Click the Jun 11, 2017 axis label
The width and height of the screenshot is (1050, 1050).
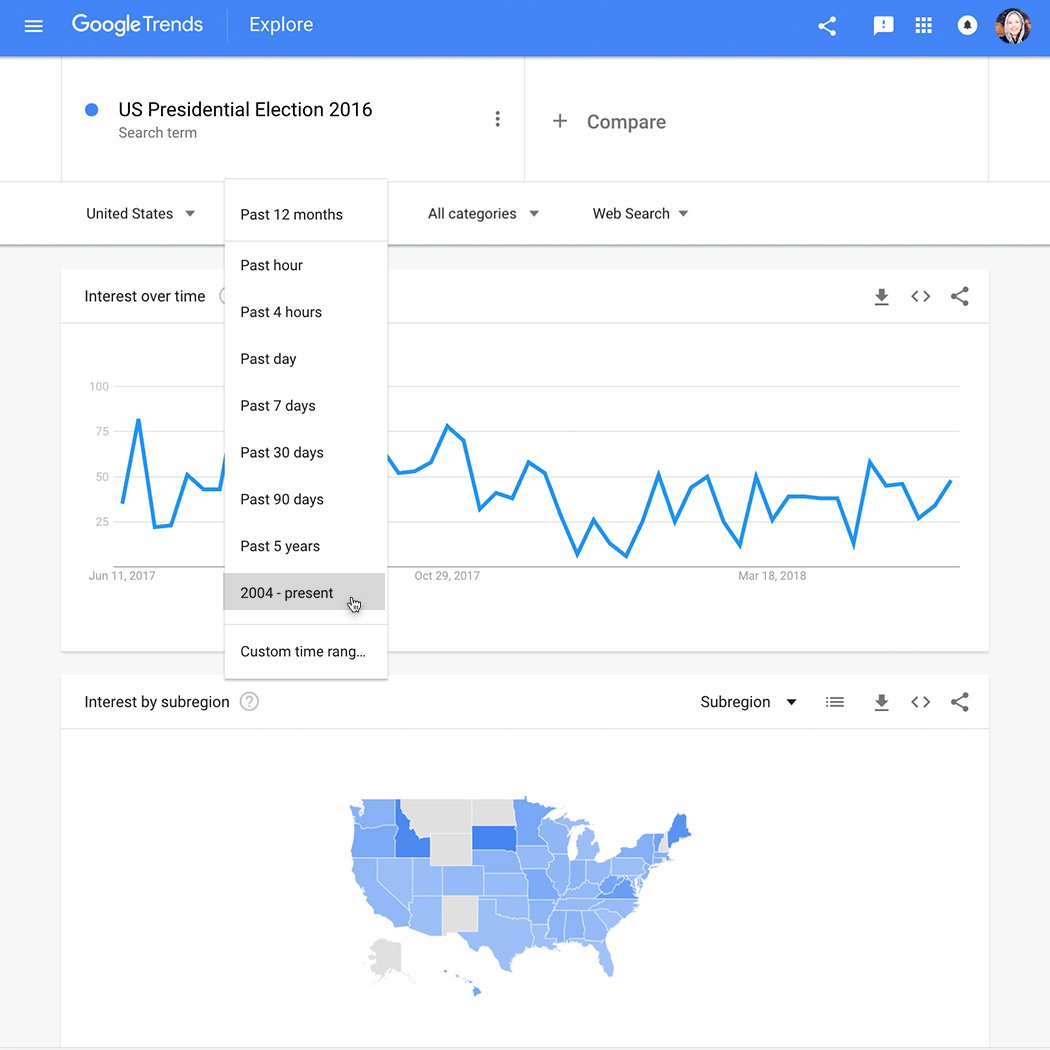[122, 576]
